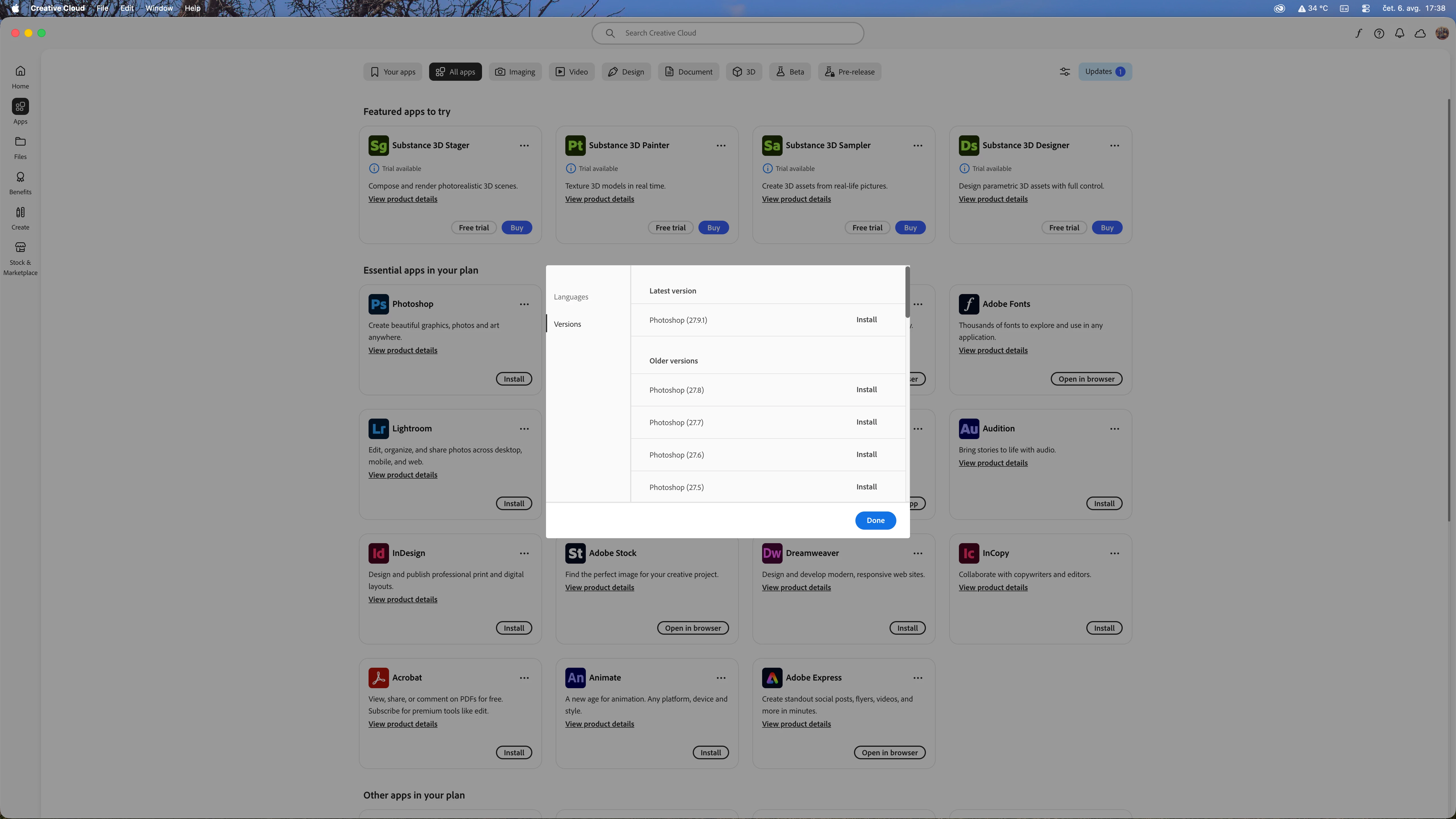This screenshot has height=819, width=1456.
Task: Click the Substance 3D Stager app icon
Action: (x=379, y=146)
